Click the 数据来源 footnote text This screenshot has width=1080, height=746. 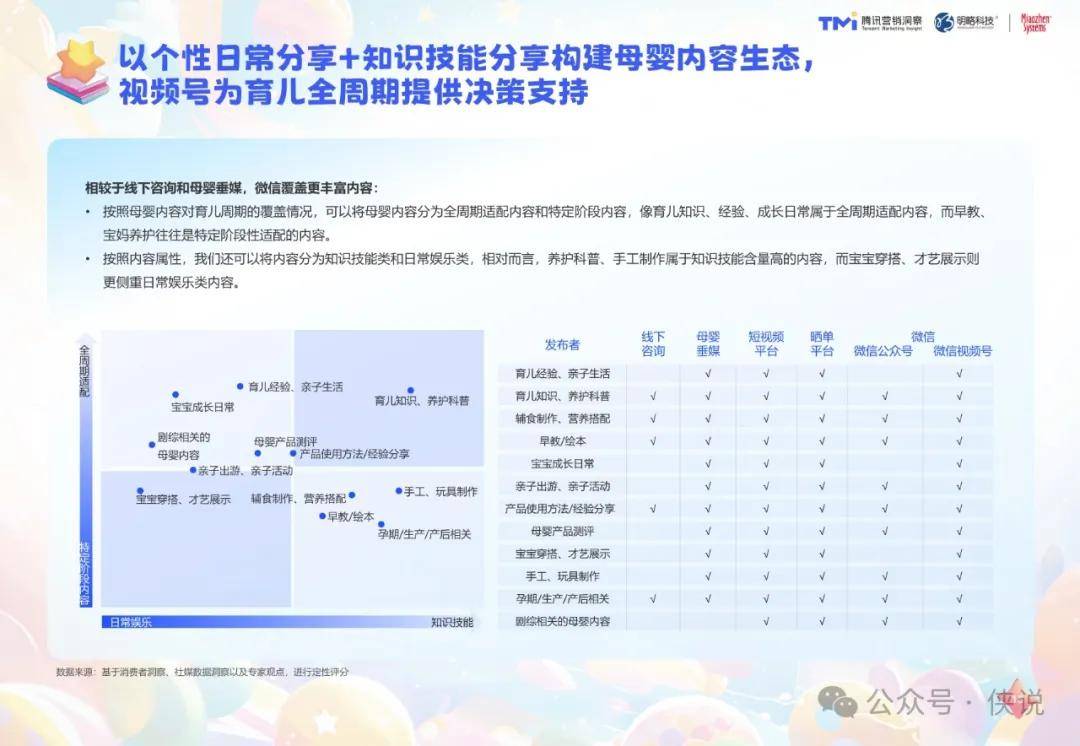coord(202,672)
